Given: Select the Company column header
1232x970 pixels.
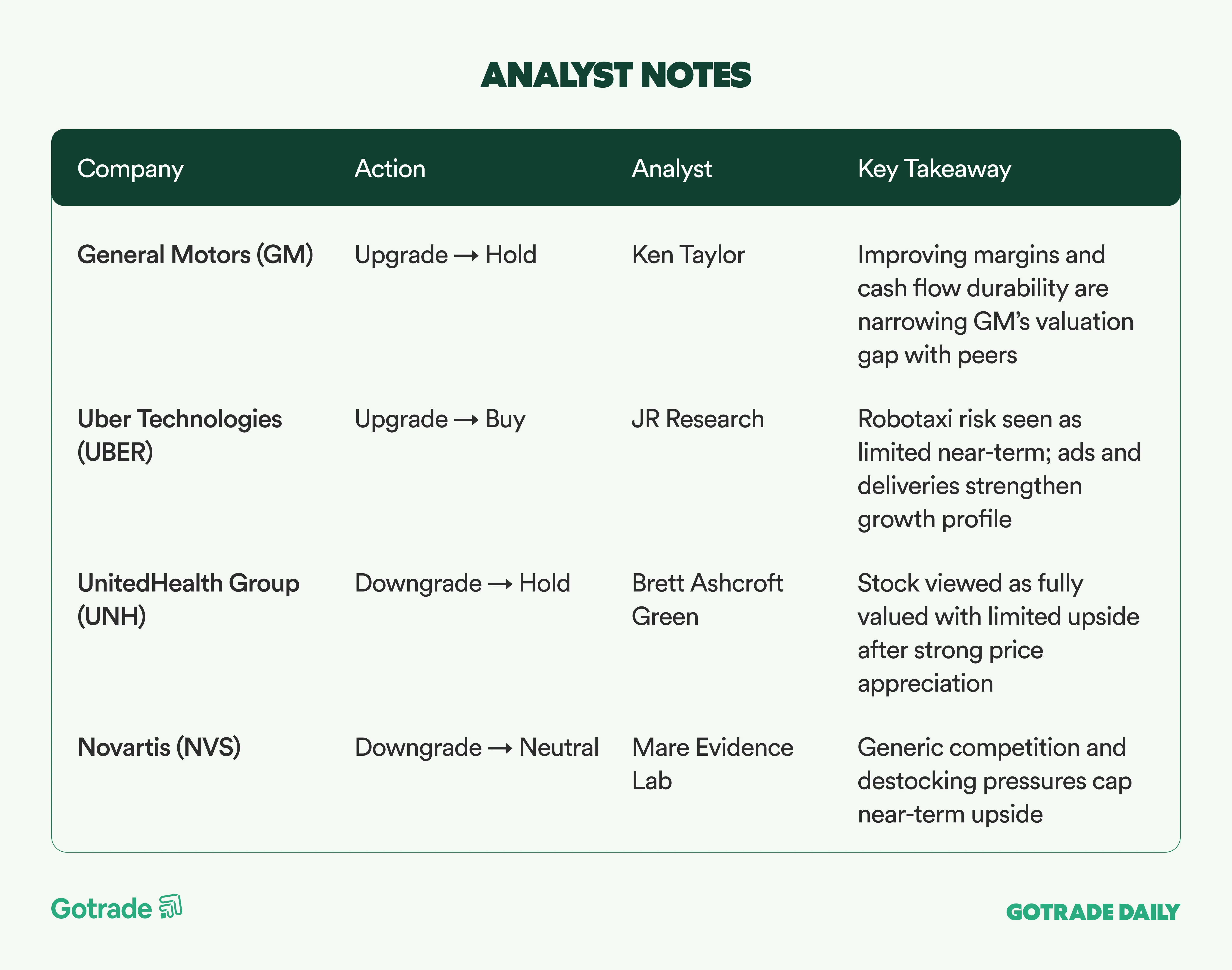Looking at the screenshot, I should (131, 169).
